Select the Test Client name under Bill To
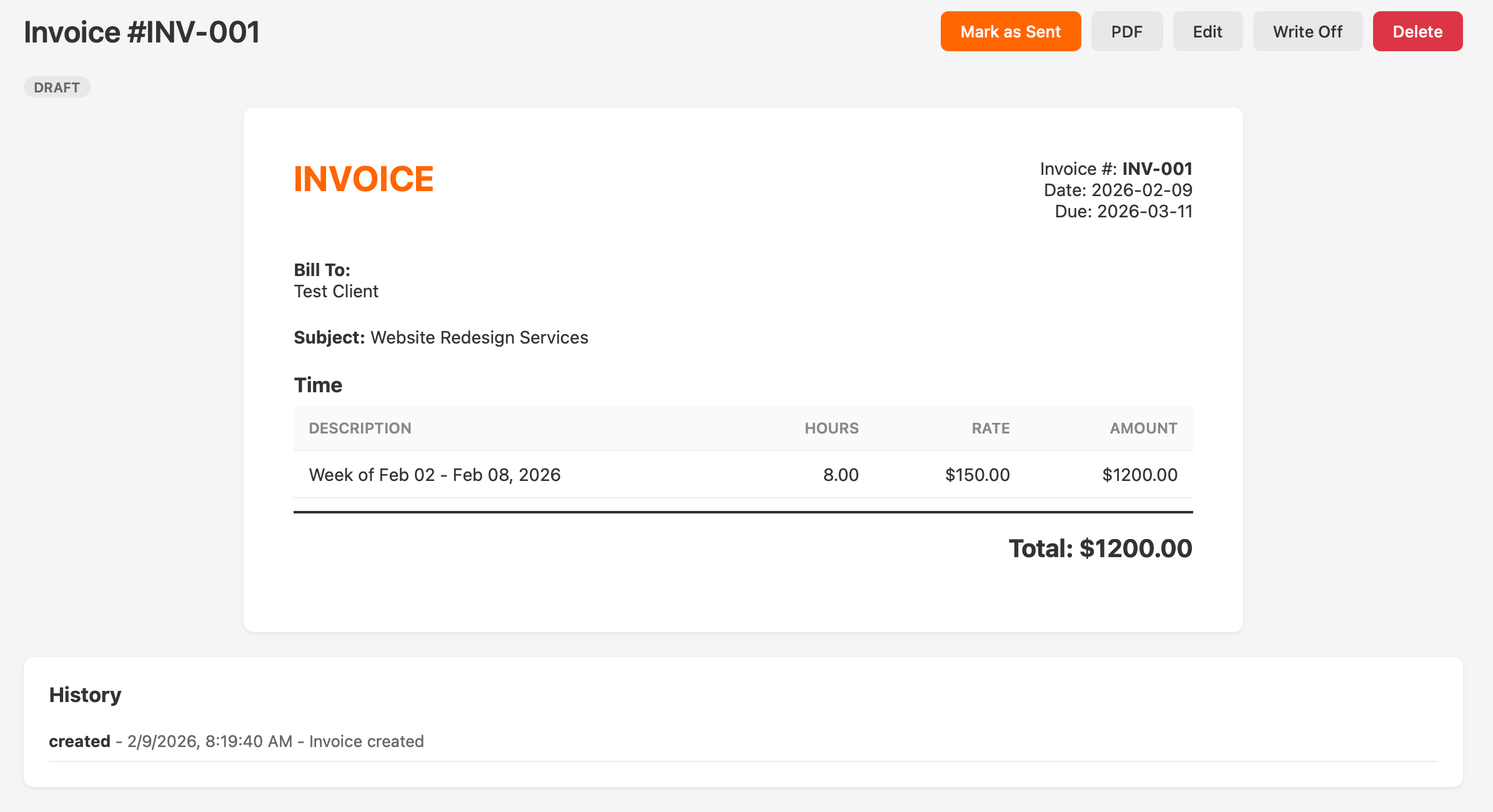1493x812 pixels. [x=335, y=291]
